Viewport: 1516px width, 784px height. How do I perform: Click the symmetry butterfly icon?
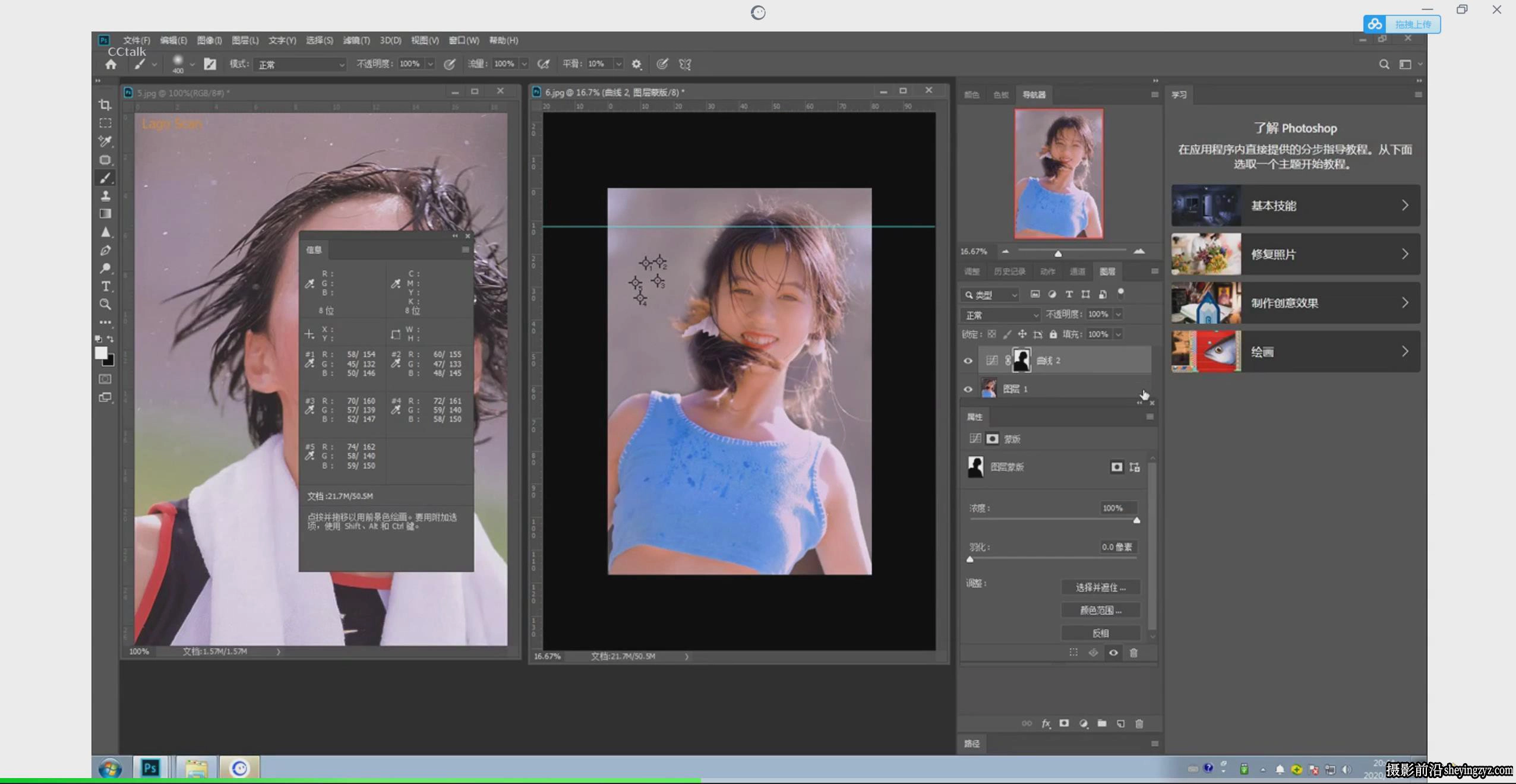(x=685, y=64)
